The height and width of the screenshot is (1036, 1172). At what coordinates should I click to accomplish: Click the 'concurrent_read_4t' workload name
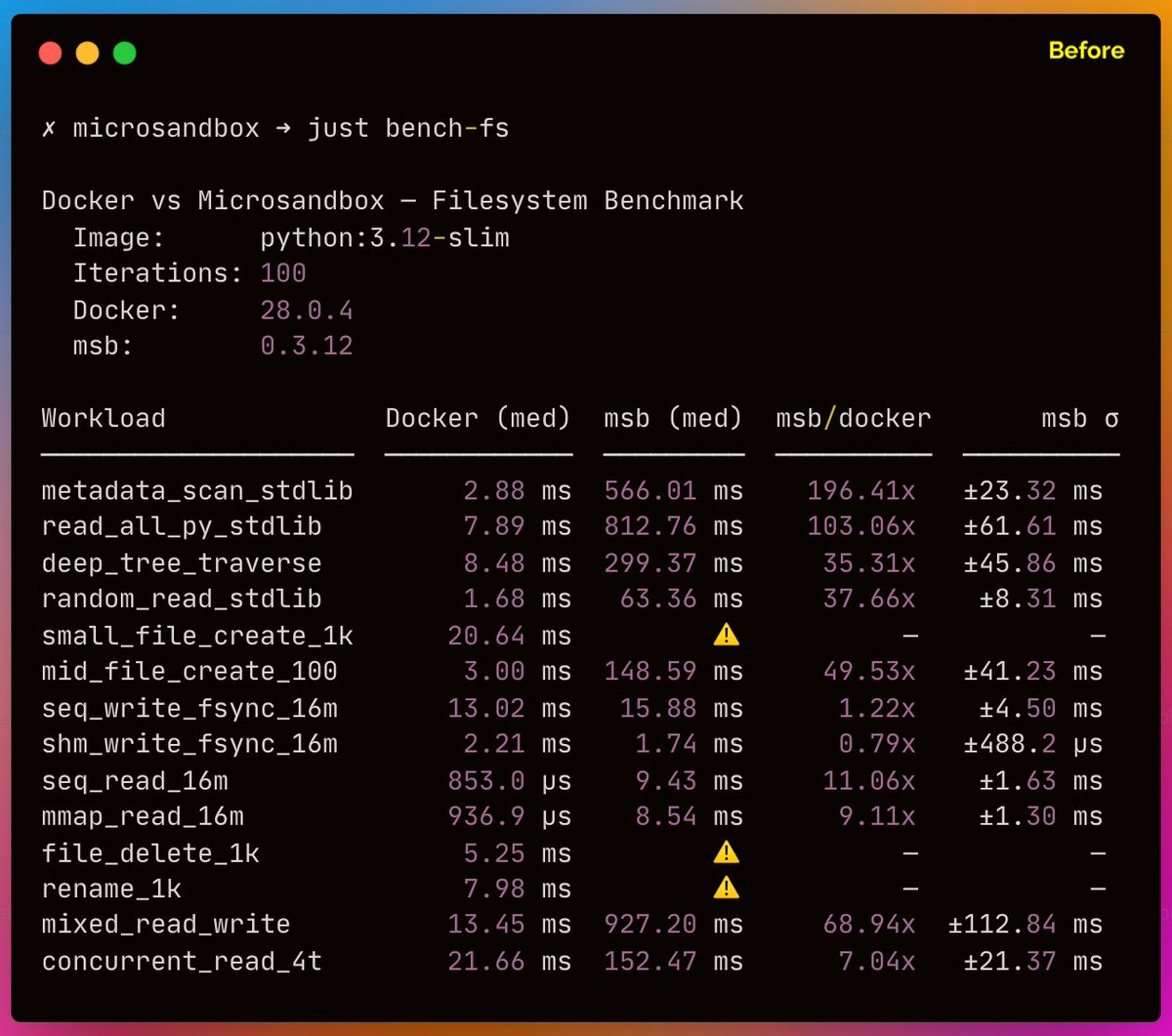pos(182,962)
